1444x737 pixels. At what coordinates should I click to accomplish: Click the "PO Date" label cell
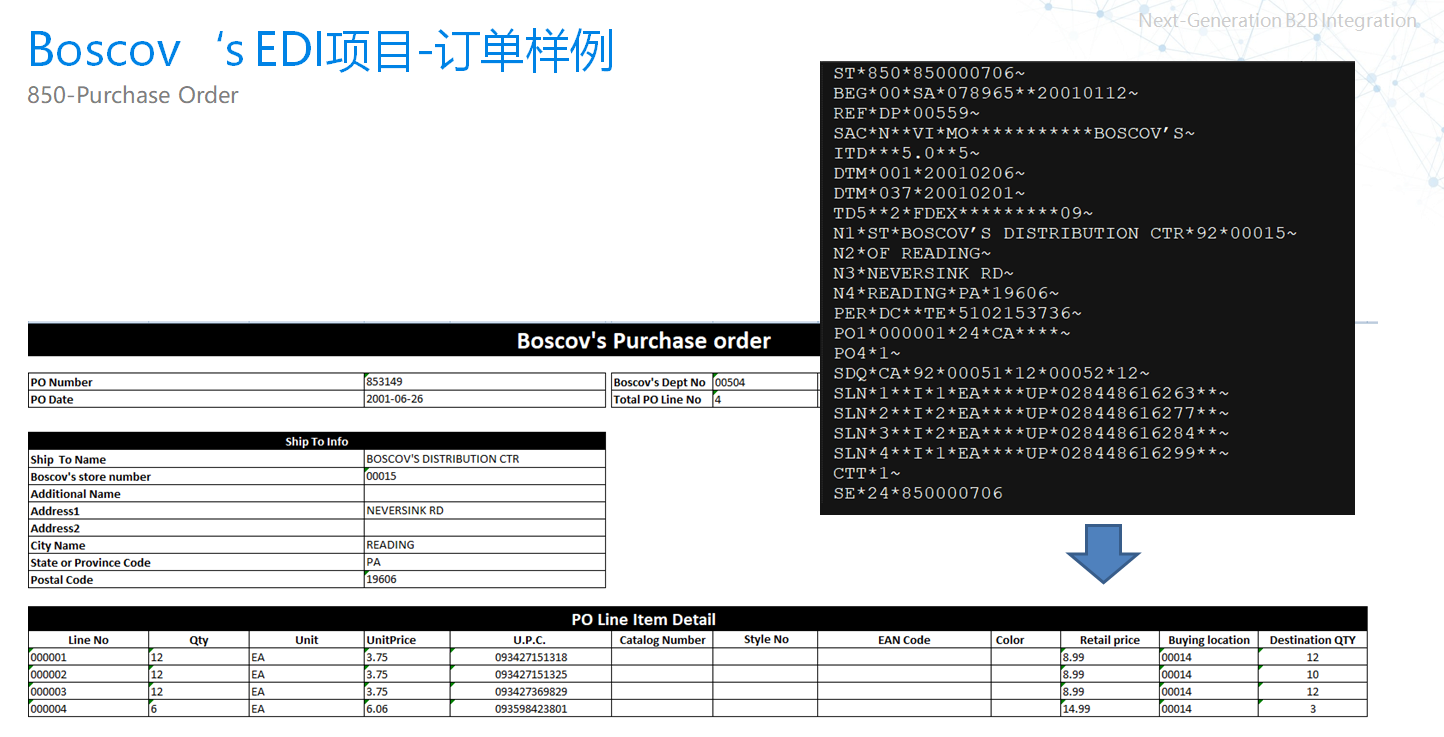point(196,399)
